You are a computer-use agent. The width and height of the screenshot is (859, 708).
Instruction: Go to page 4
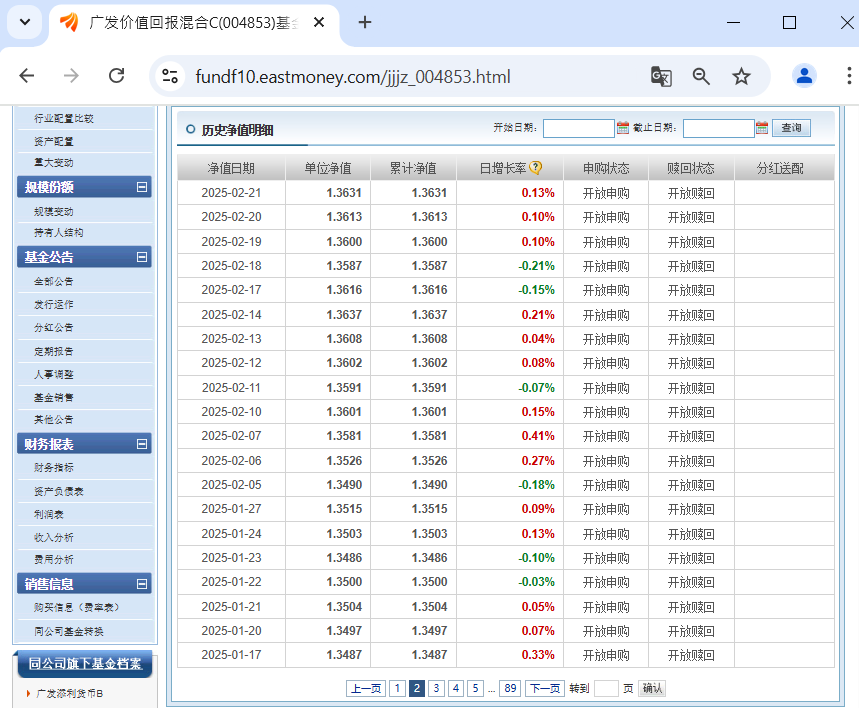click(456, 688)
